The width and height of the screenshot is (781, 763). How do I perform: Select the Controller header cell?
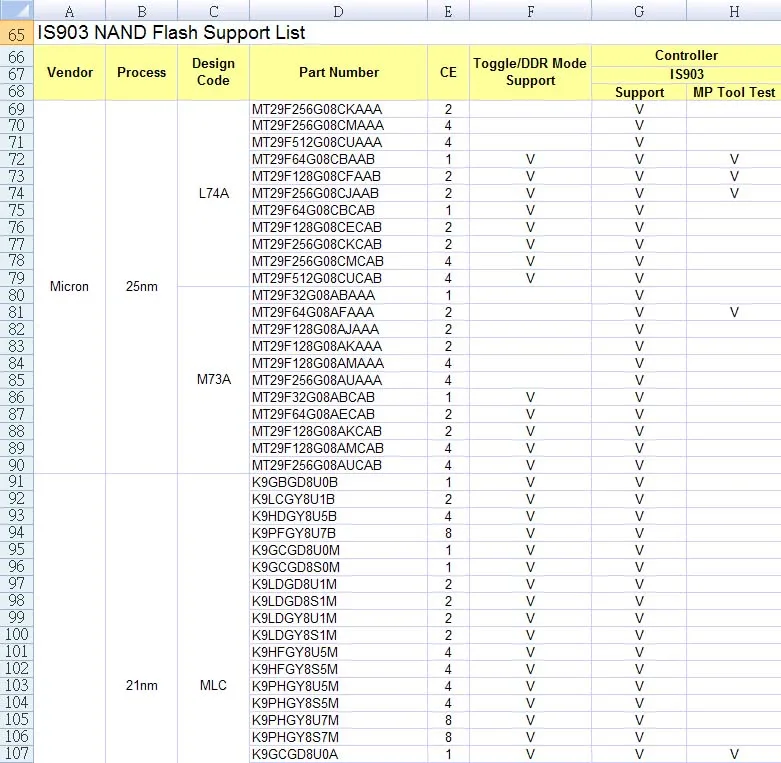[686, 55]
